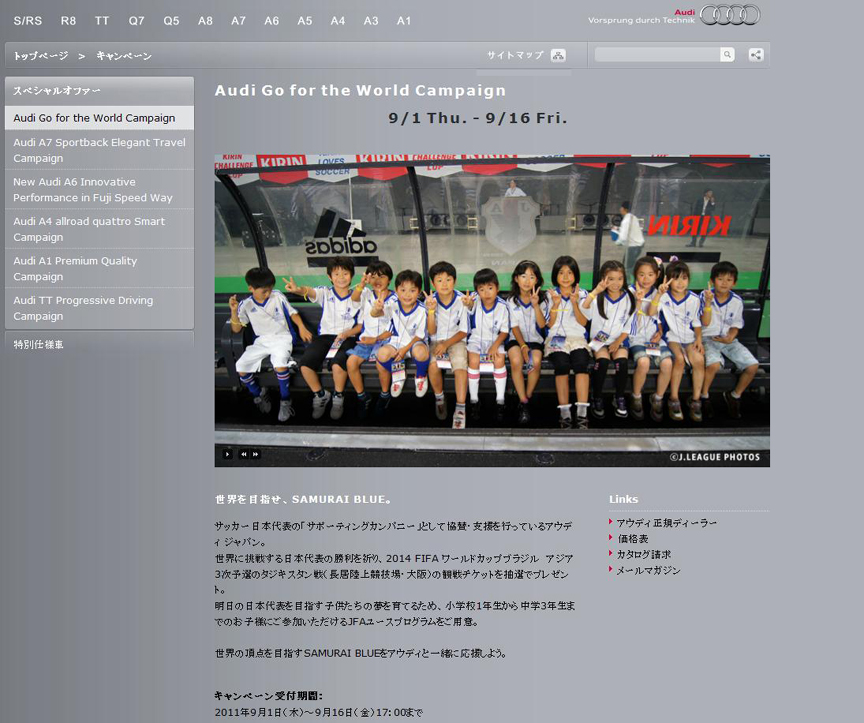The height and width of the screenshot is (723, 864).
Task: Go to the previous slideshow image
Action: pyautogui.click(x=243, y=453)
